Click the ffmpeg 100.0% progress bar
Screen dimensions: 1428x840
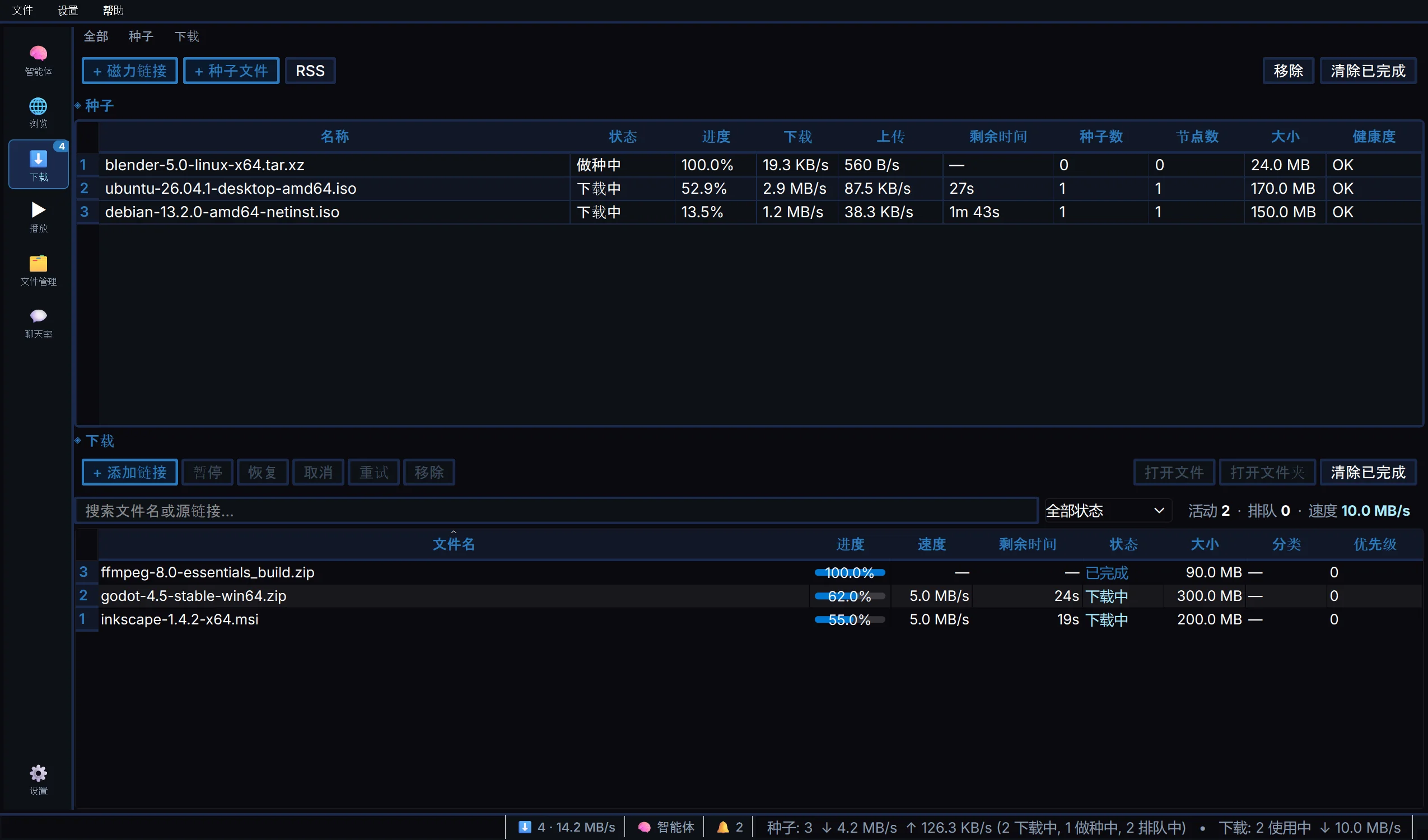tap(850, 572)
